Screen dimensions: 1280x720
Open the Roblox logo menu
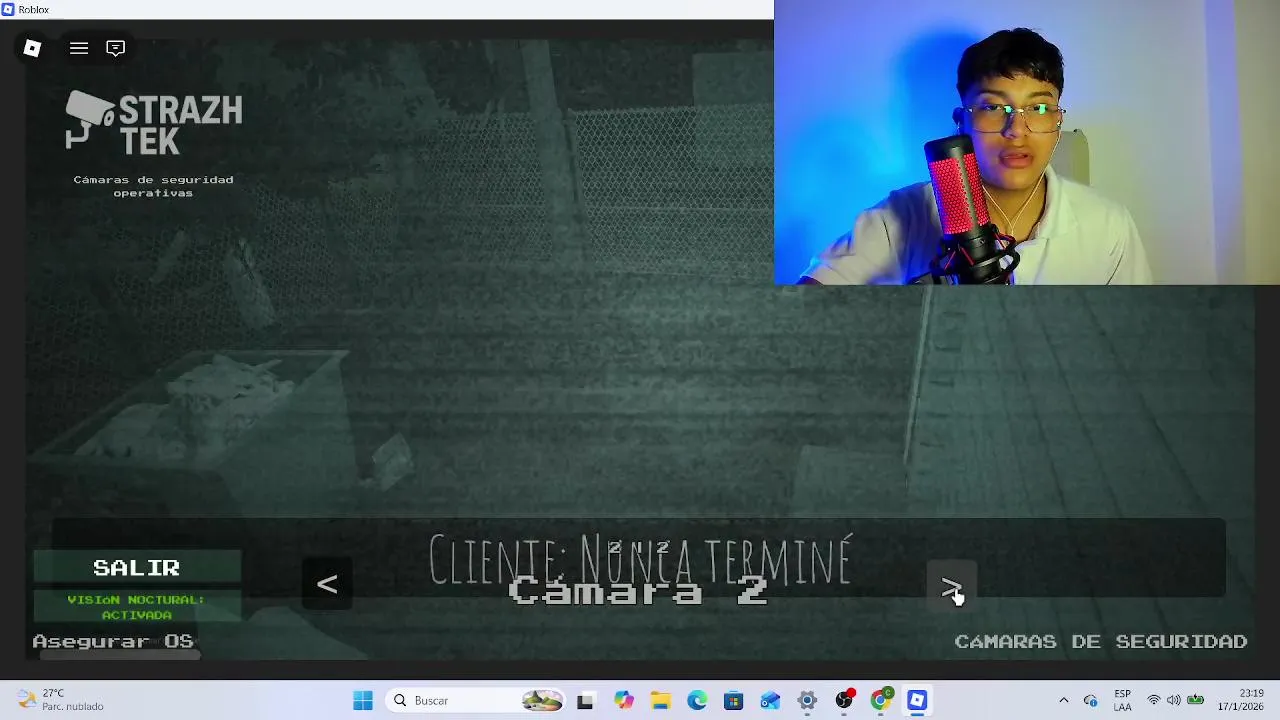[x=32, y=48]
